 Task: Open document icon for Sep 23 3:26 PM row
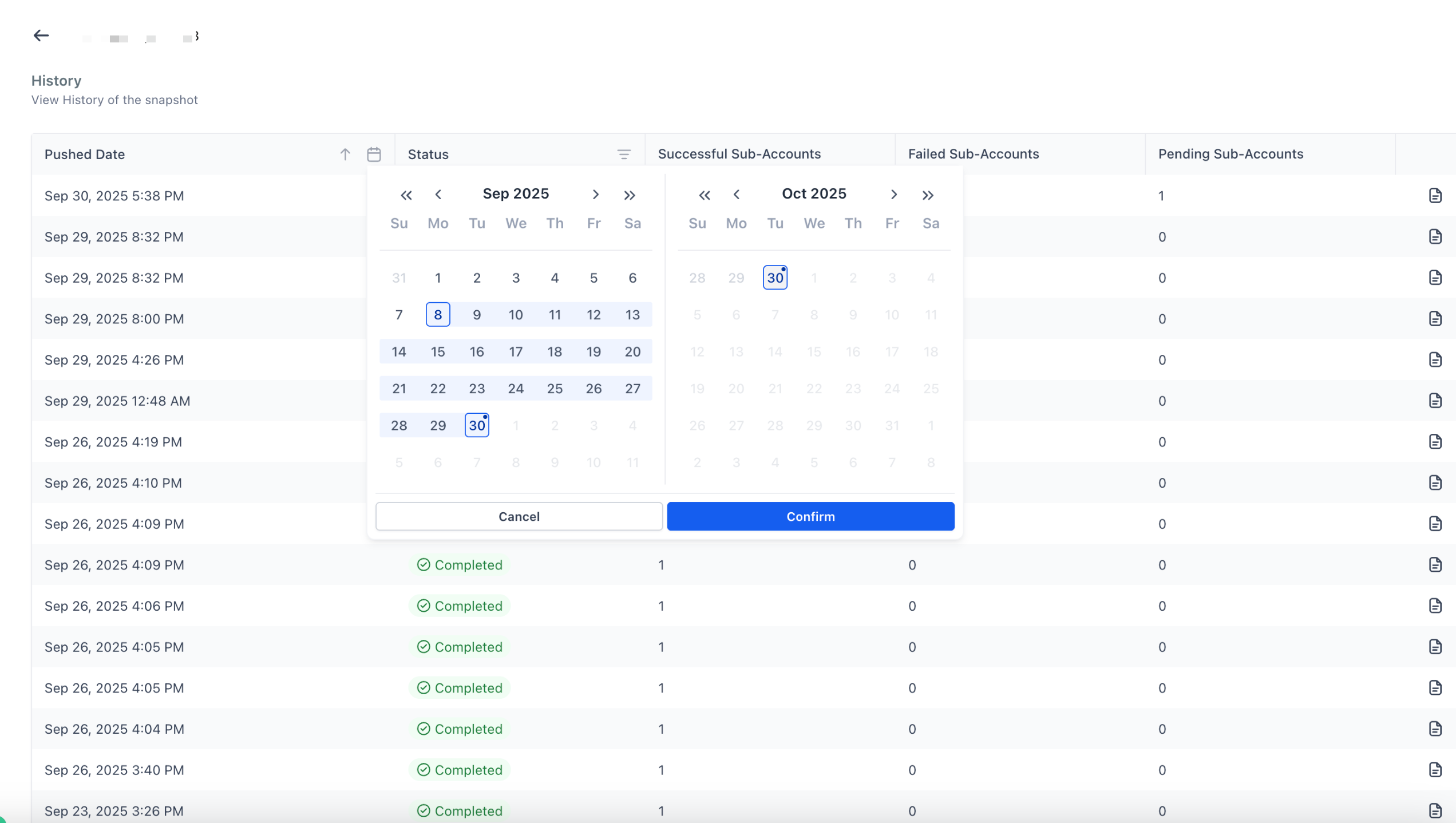tap(1435, 810)
